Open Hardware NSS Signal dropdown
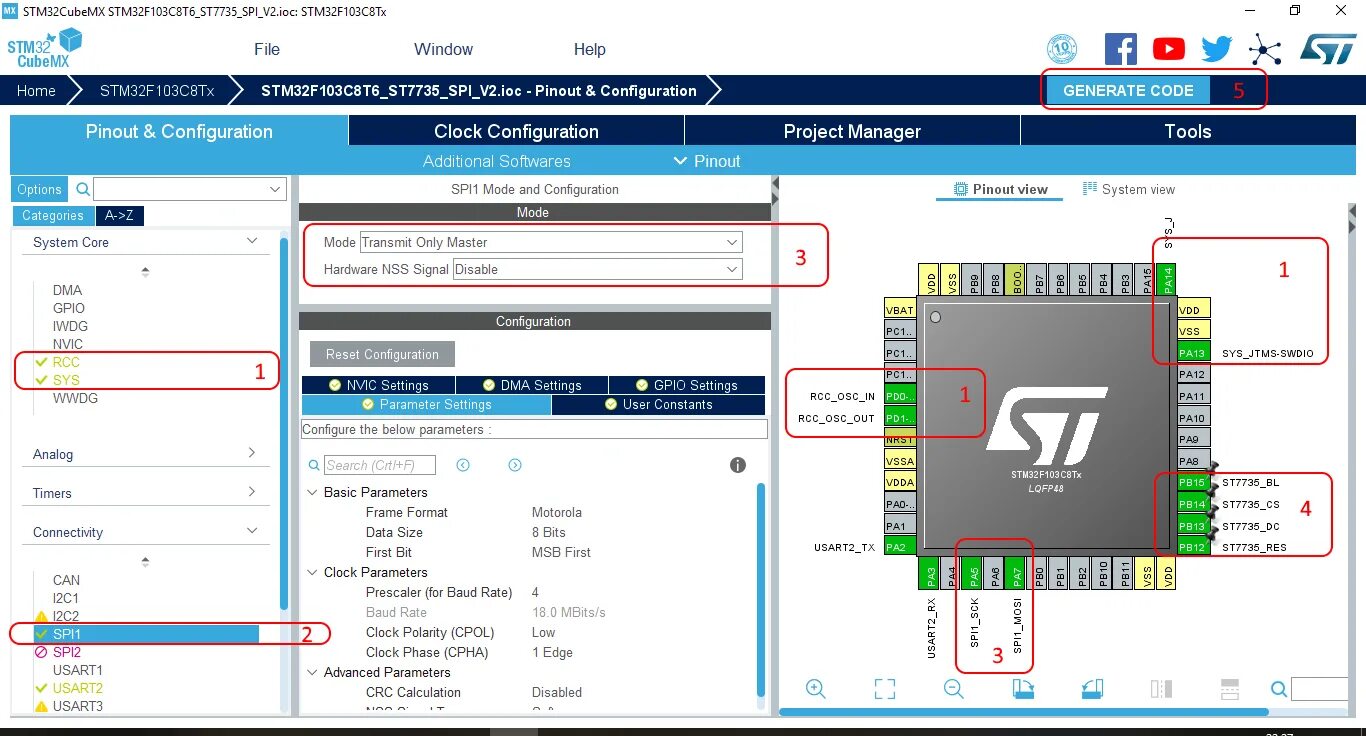 coord(598,269)
